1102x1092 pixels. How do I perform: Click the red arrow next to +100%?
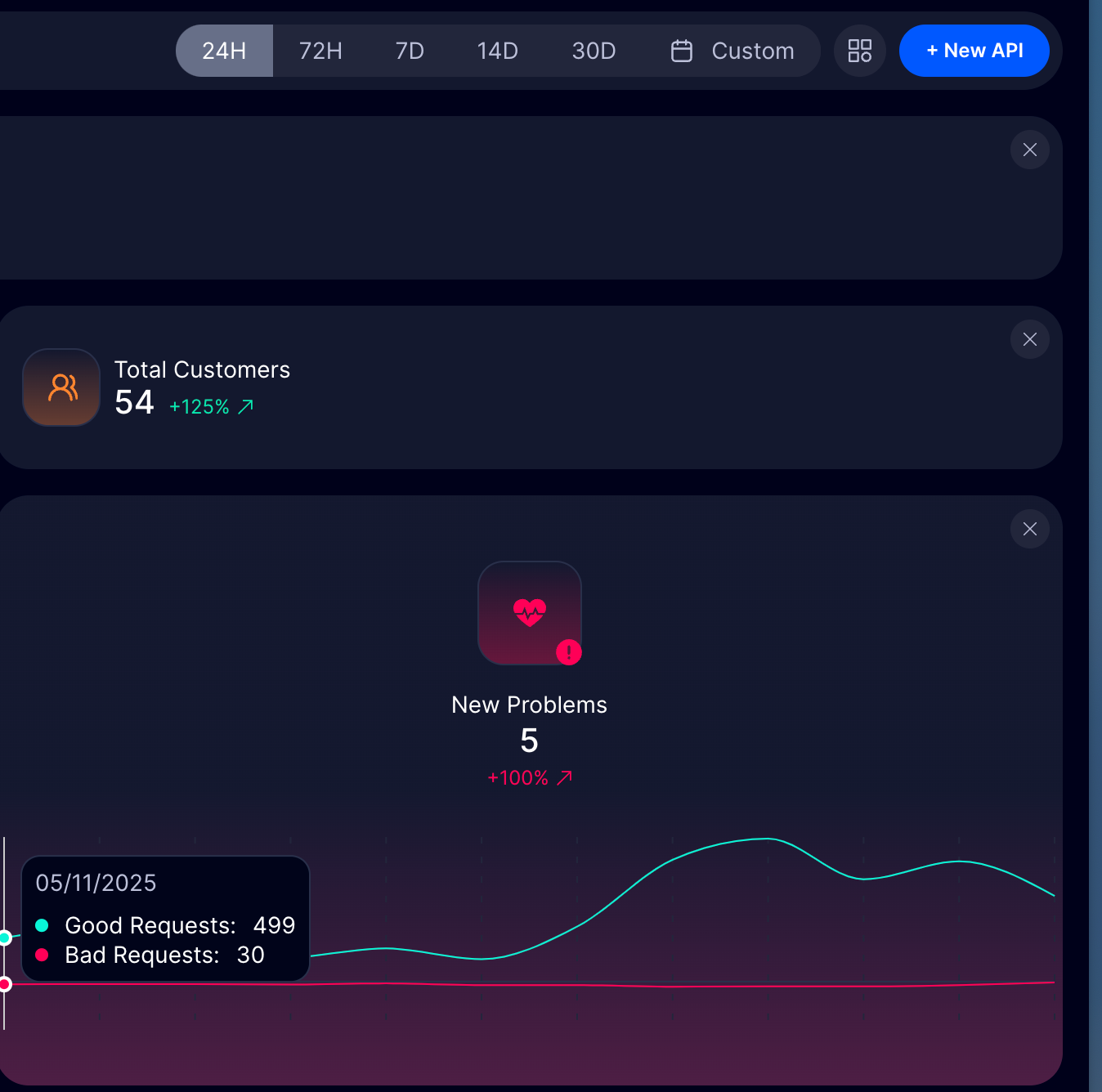point(564,778)
